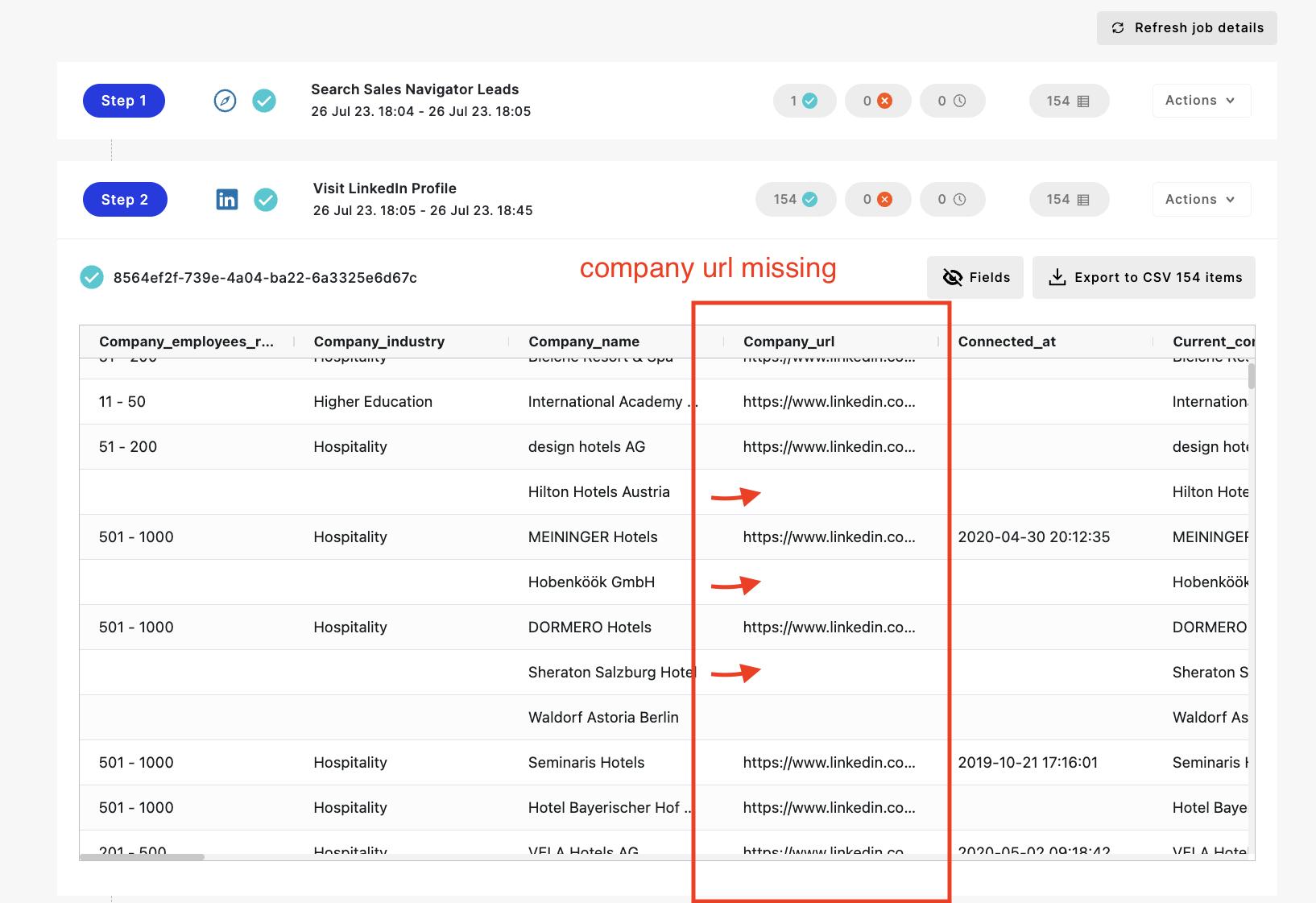Click the Seminaris Hotels company name cell
Viewport: 1316px width, 903px height.
click(586, 763)
